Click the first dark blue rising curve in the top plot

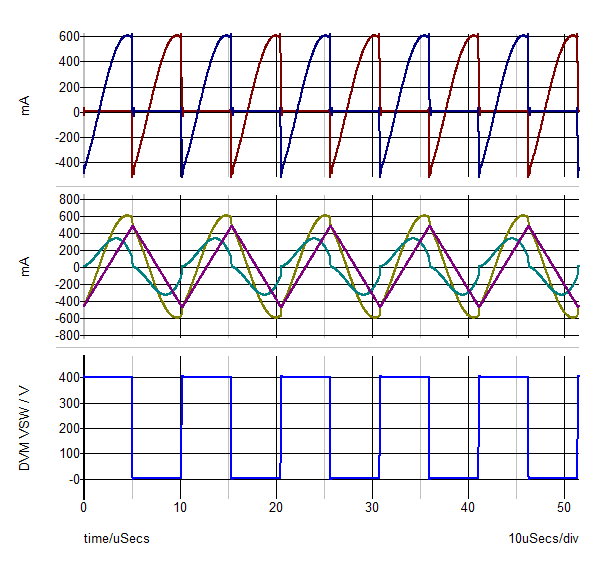(100, 100)
